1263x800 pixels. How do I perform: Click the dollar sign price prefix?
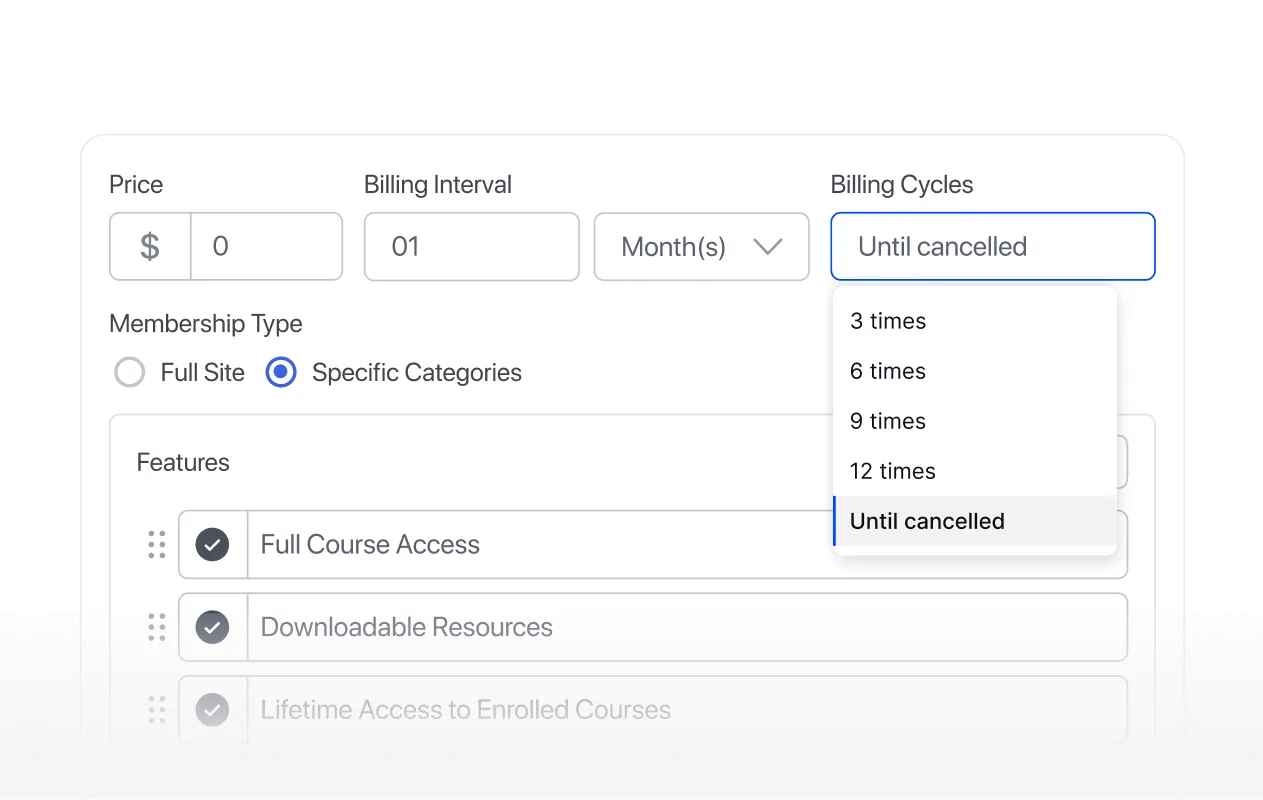(x=150, y=246)
